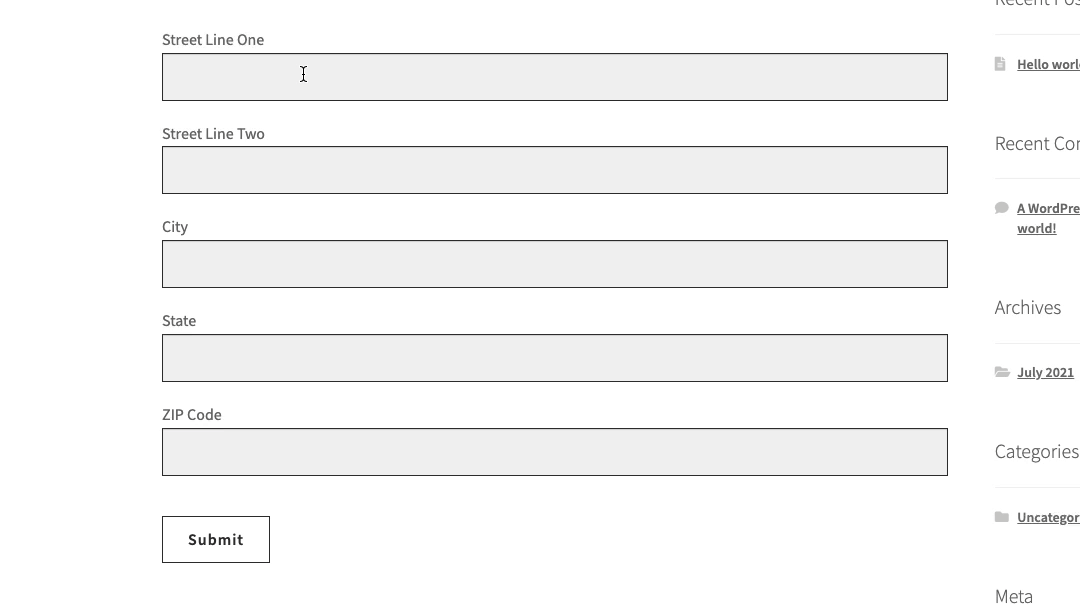Focus the State text field

coord(554,357)
